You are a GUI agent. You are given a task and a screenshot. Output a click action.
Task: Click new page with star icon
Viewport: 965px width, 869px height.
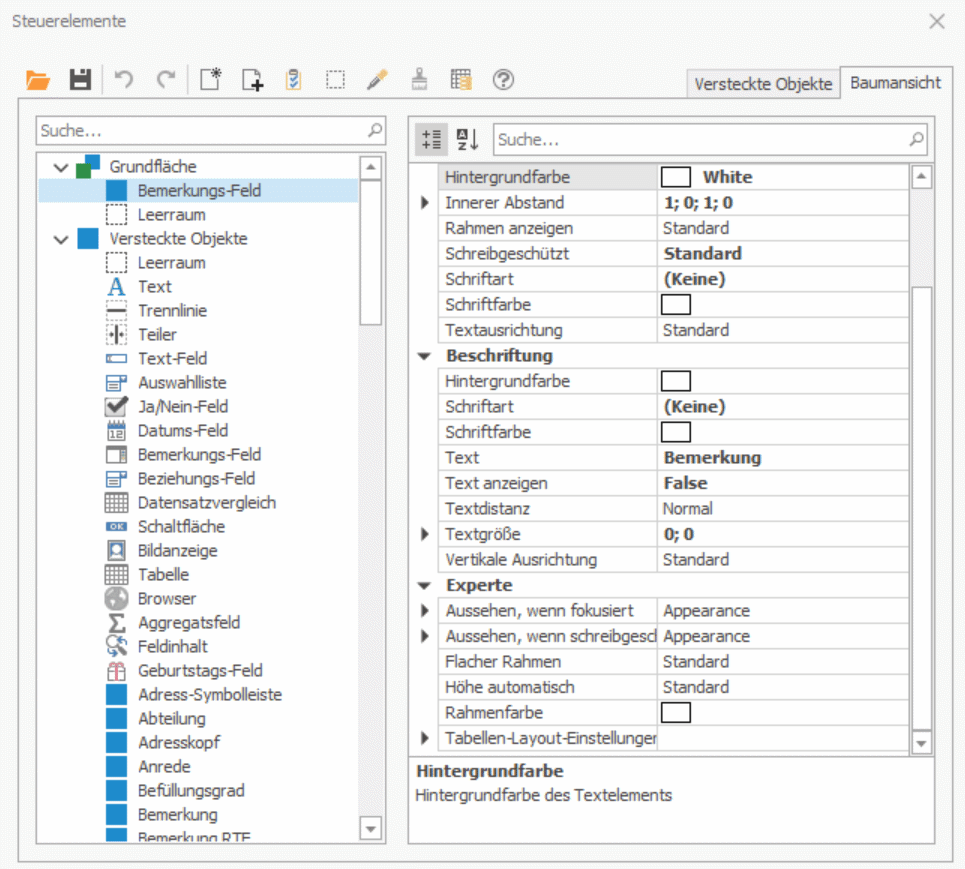pos(210,80)
